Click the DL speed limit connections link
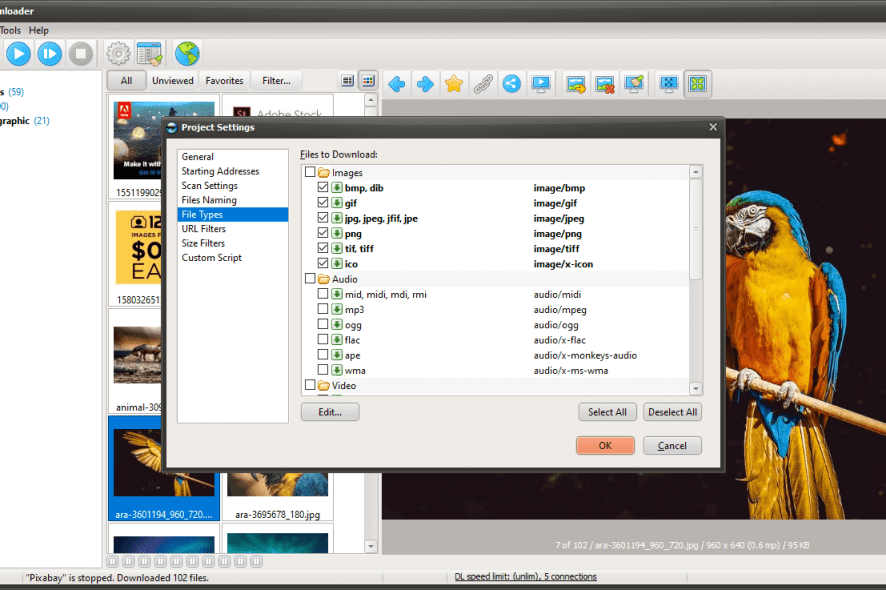Image resolution: width=886 pixels, height=590 pixels. click(x=525, y=576)
